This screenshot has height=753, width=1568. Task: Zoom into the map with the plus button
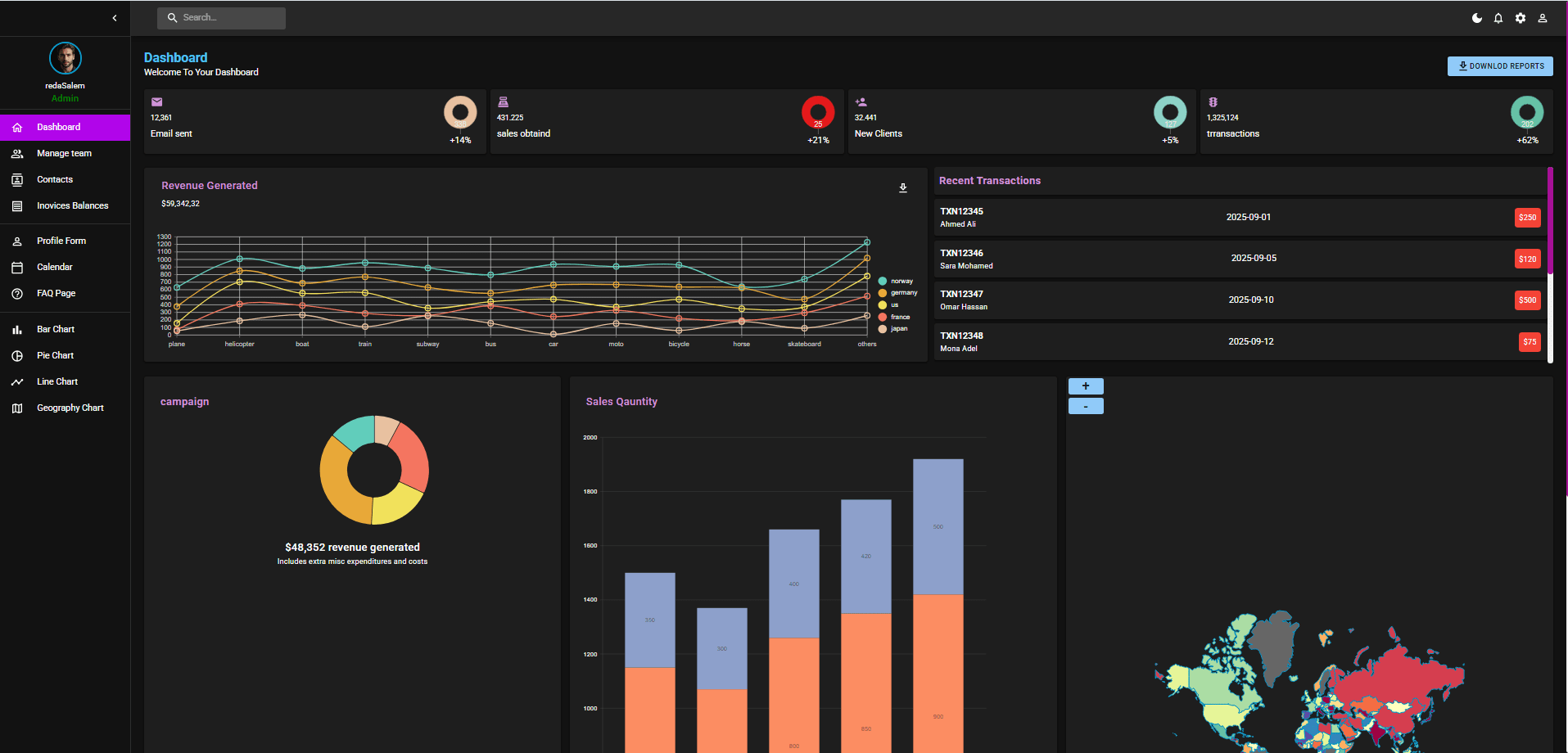(1085, 386)
